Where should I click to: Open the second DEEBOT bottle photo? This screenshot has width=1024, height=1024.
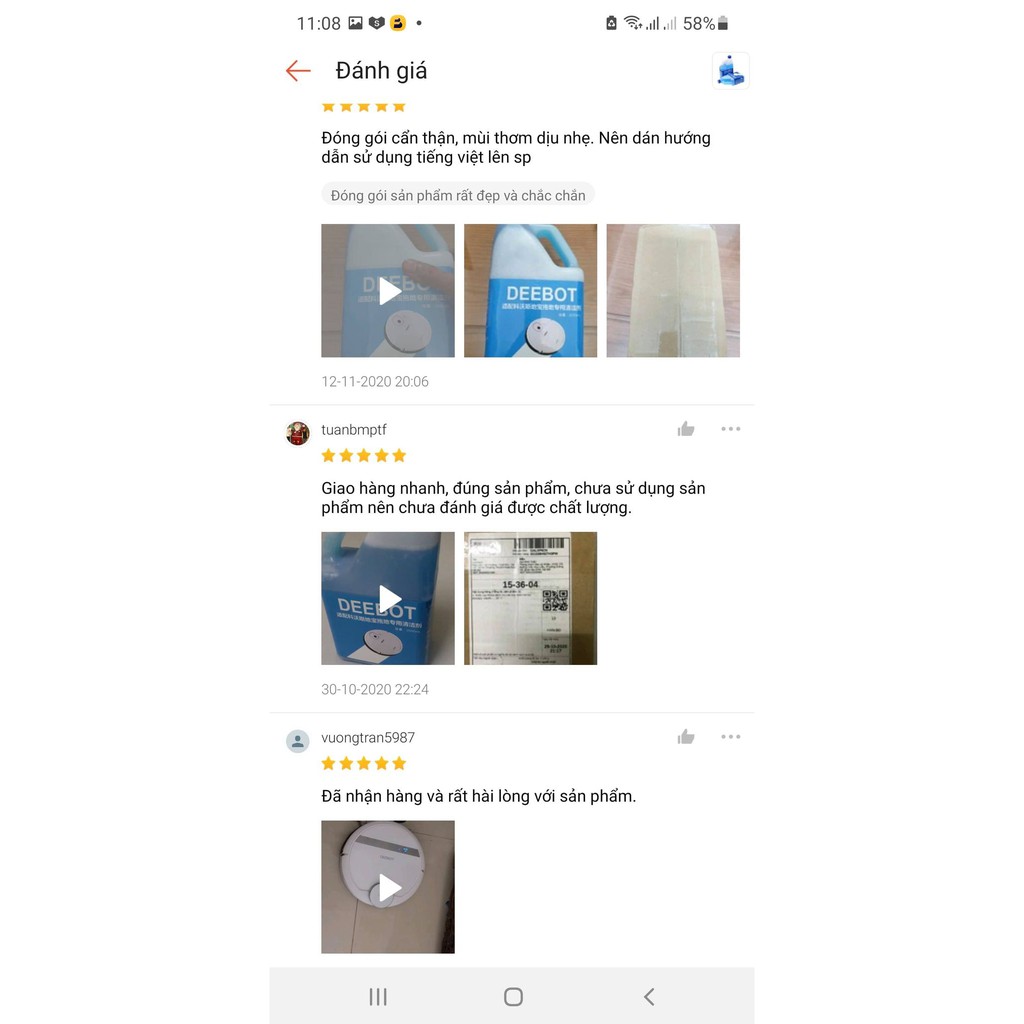530,291
